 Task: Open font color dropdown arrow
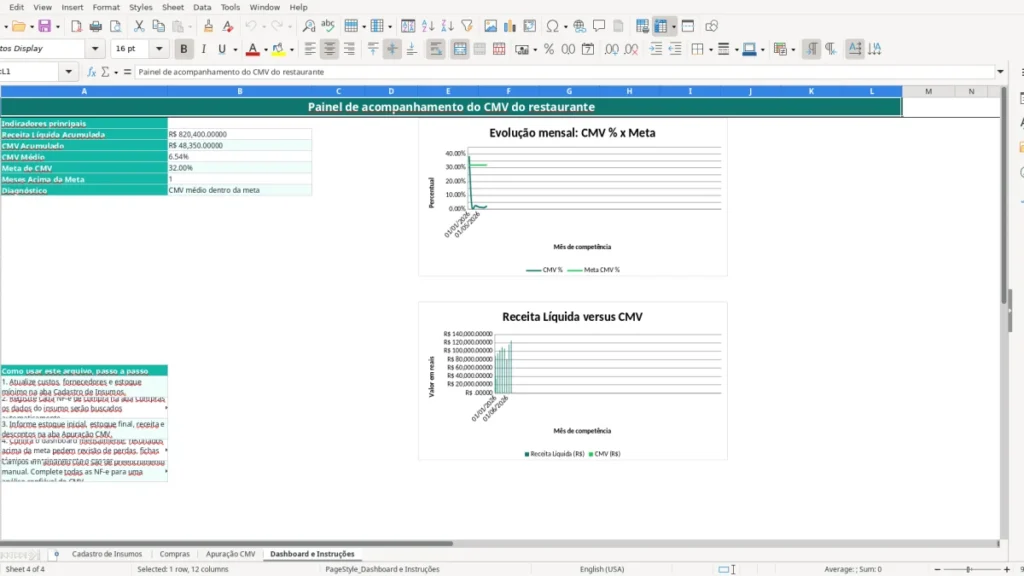tap(266, 50)
